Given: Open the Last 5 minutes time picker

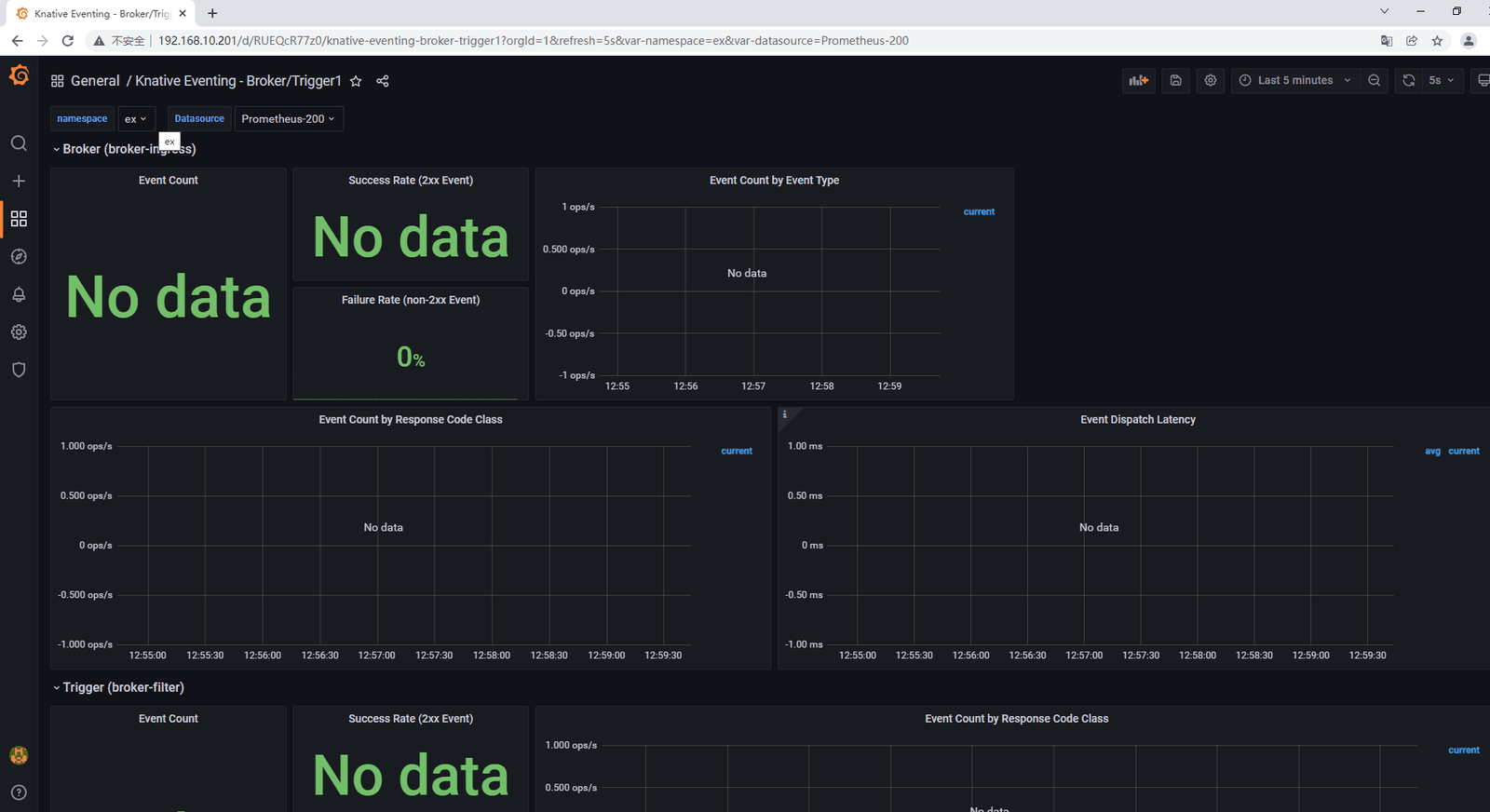Looking at the screenshot, I should [1294, 80].
